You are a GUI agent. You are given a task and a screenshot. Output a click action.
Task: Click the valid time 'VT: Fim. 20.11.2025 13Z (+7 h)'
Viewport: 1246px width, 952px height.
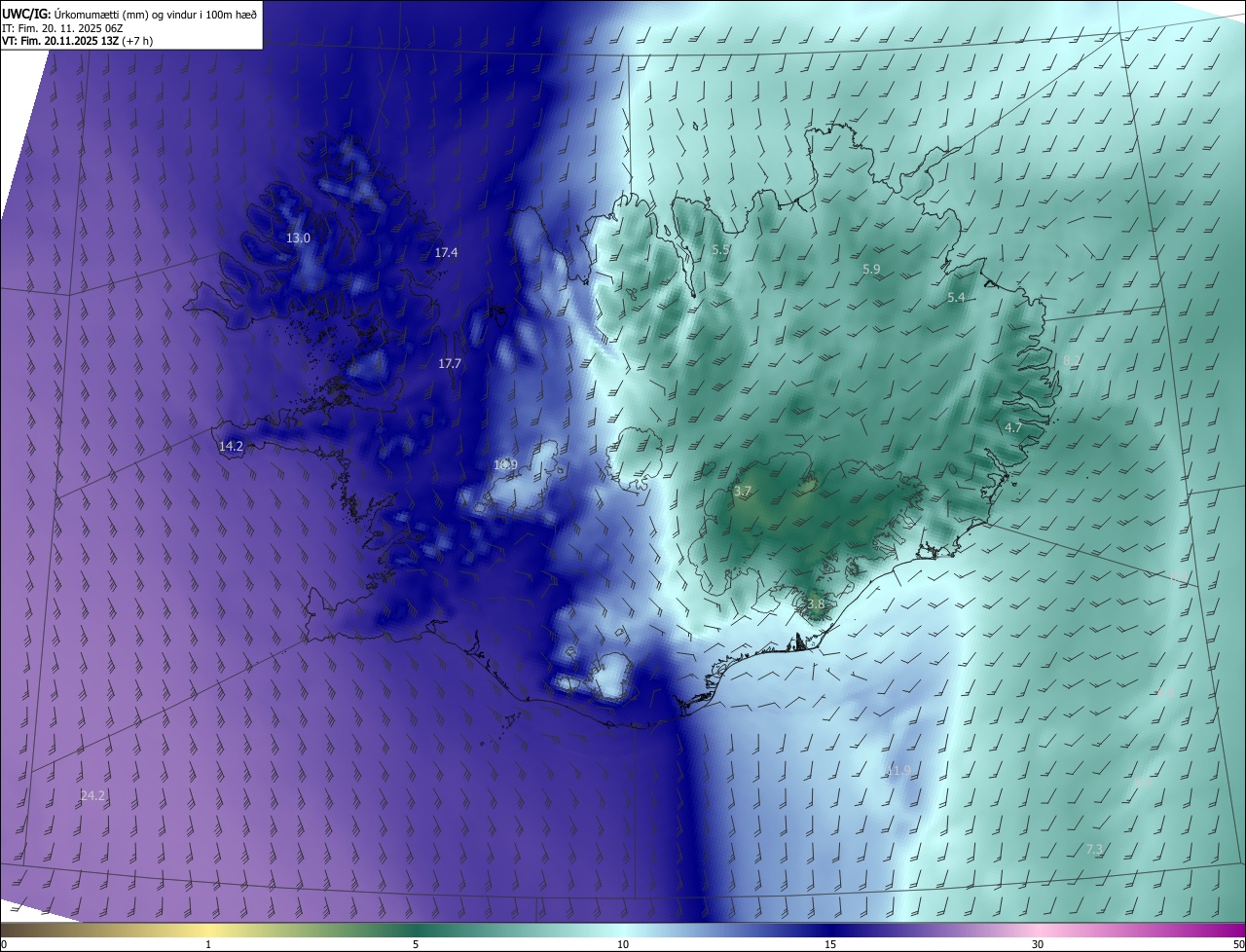77,41
